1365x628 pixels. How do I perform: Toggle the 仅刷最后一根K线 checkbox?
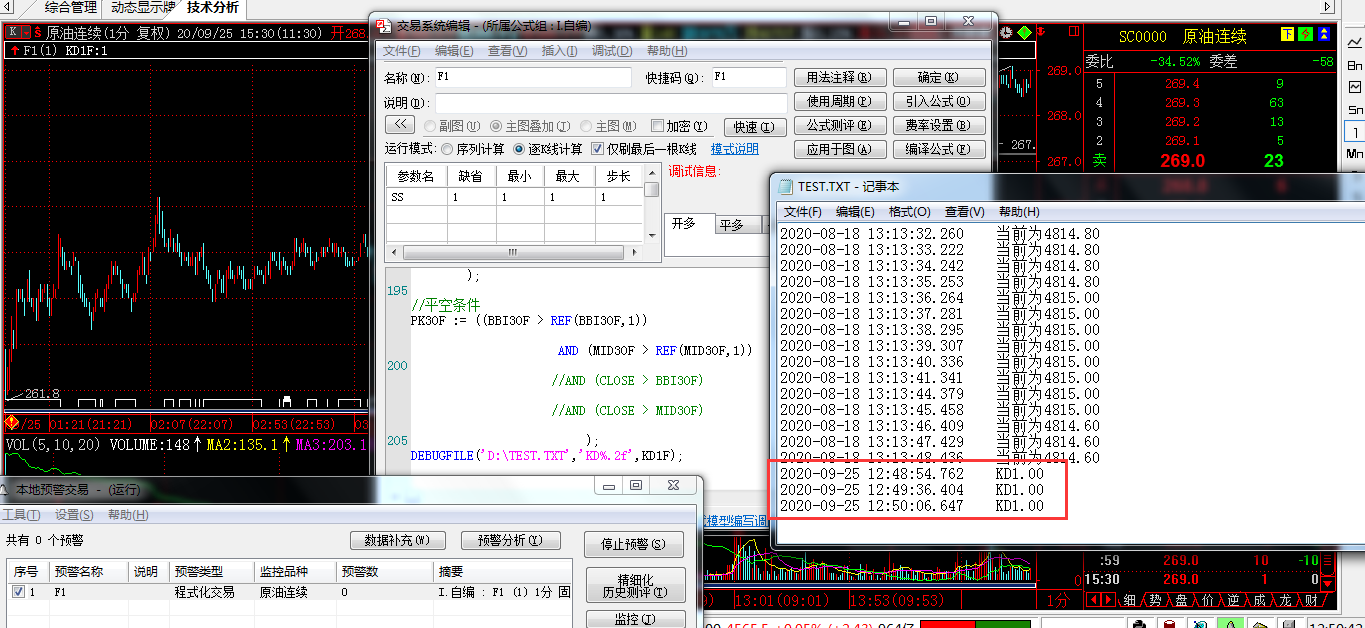(x=598, y=149)
